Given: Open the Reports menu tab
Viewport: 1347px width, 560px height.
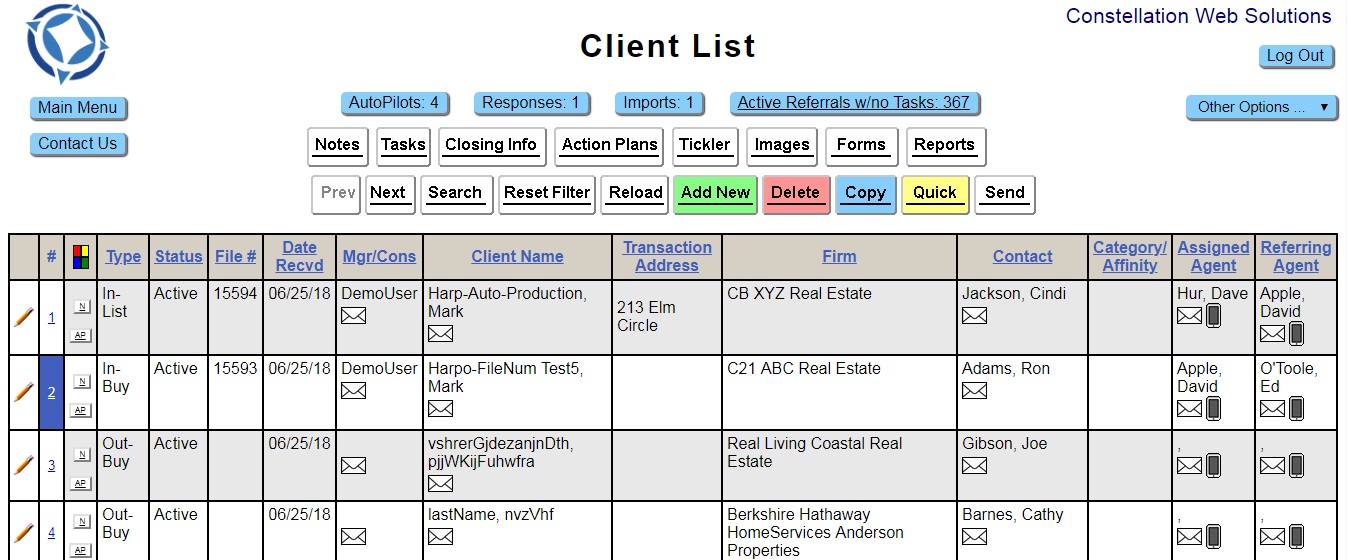Looking at the screenshot, I should coord(944,145).
